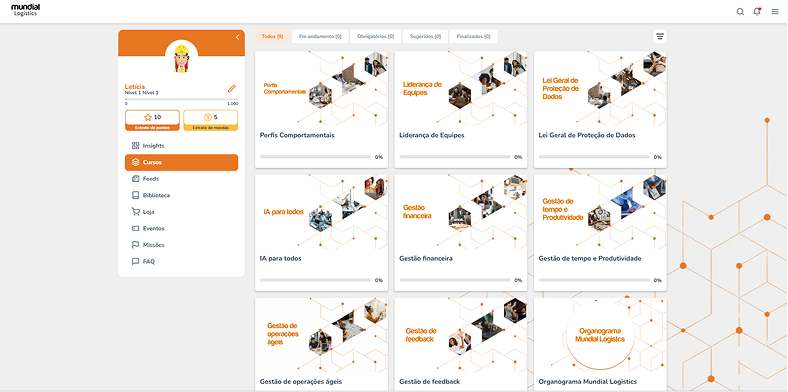Open FAQ menu label

coord(149,261)
